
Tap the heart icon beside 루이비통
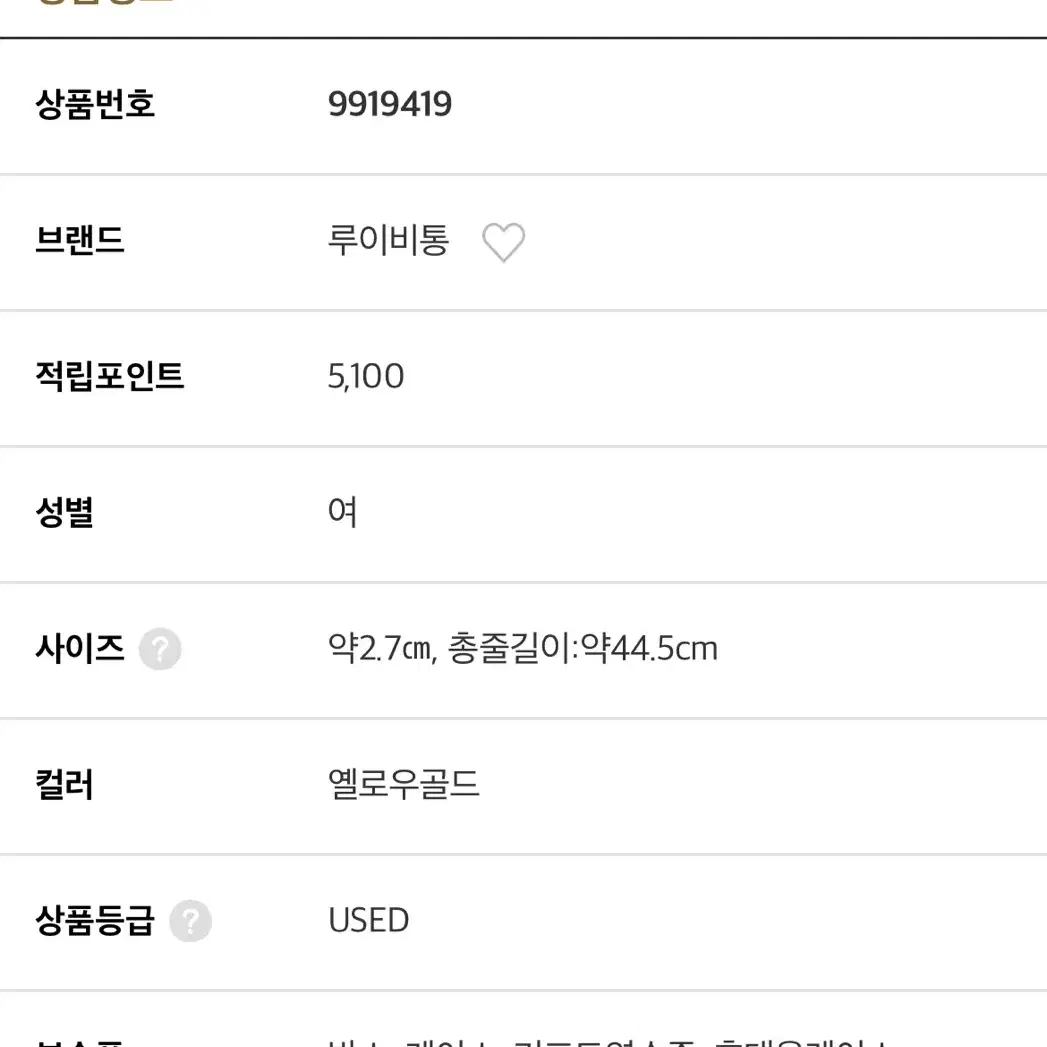tap(503, 242)
